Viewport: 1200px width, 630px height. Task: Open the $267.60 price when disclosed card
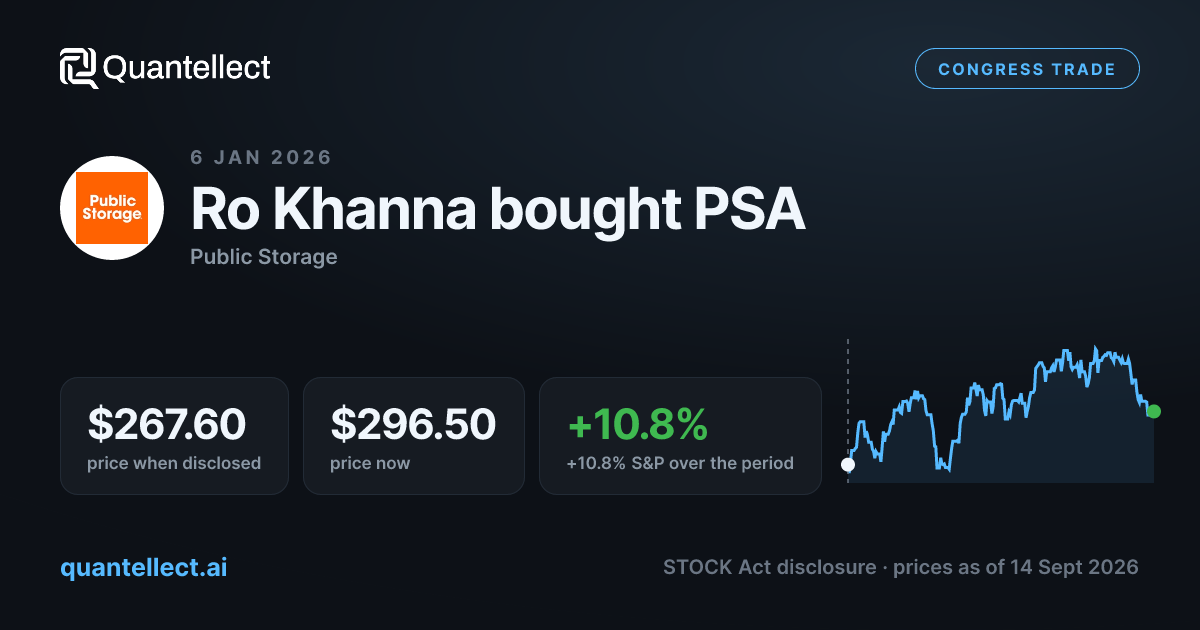(174, 436)
